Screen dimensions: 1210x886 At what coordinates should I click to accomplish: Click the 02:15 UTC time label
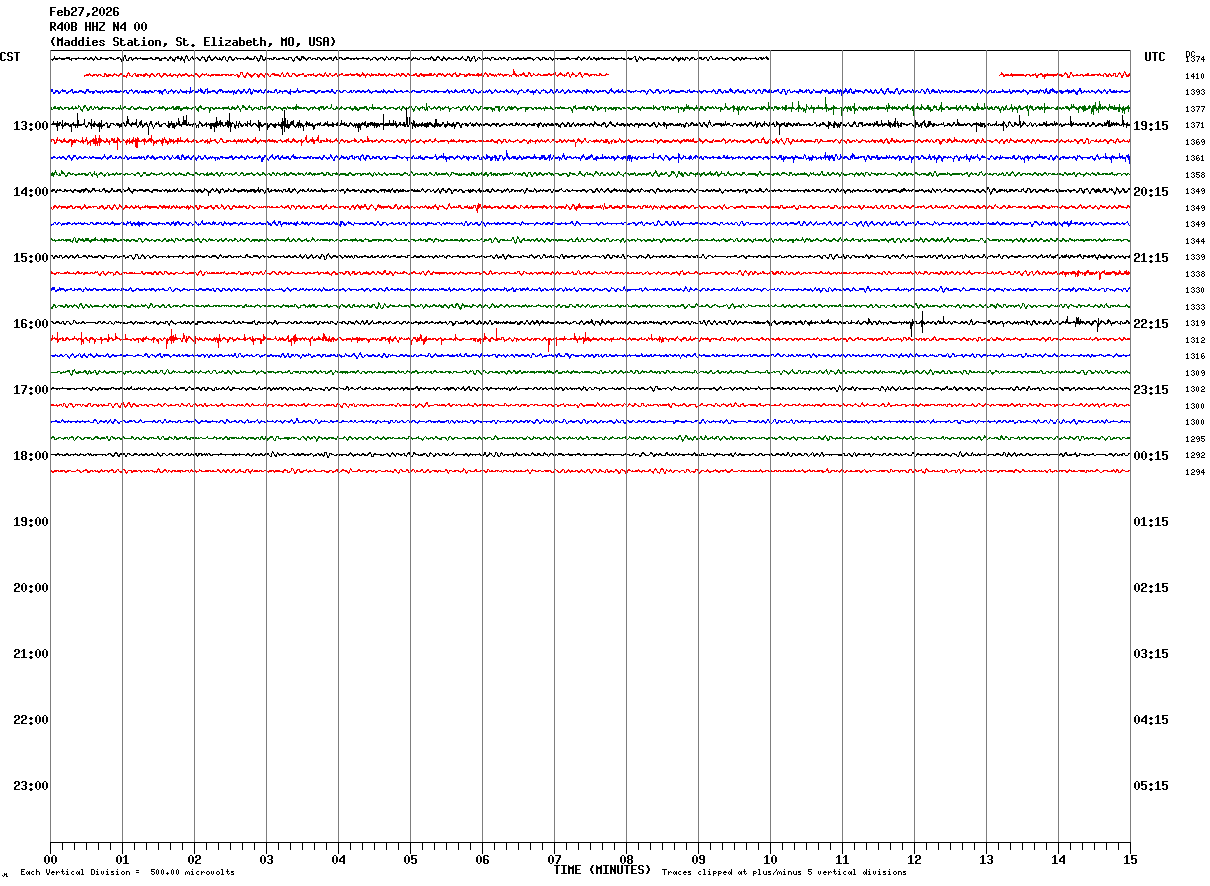(1151, 588)
